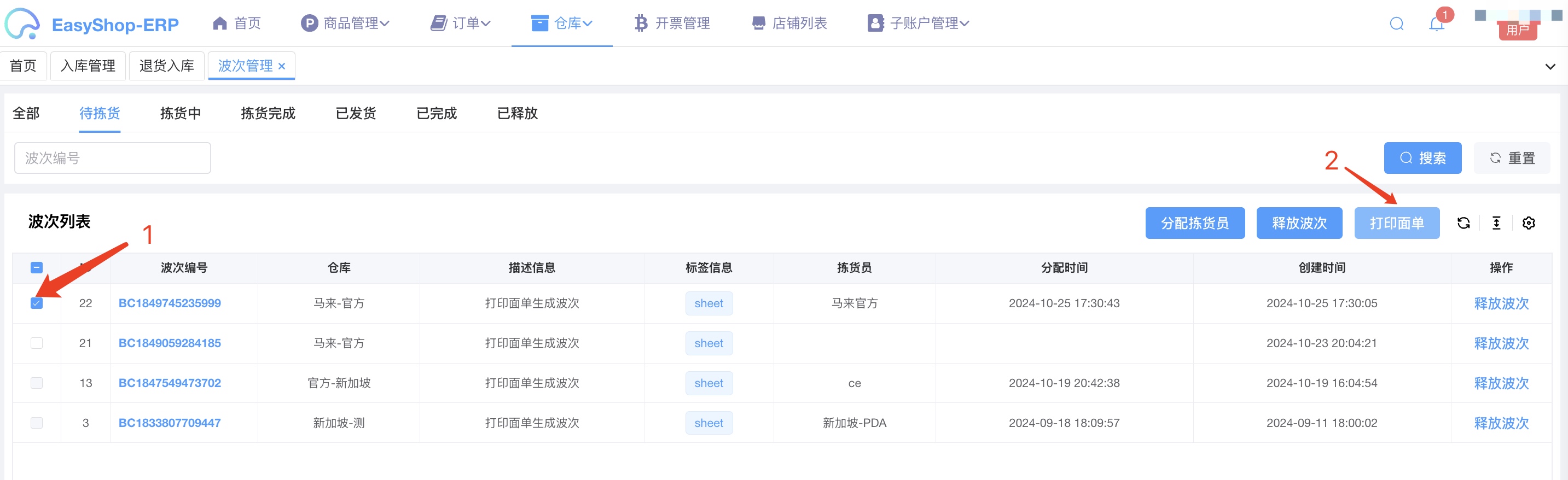Switch to the 已完成 status tab
The width and height of the screenshot is (1568, 480).
pos(437,113)
